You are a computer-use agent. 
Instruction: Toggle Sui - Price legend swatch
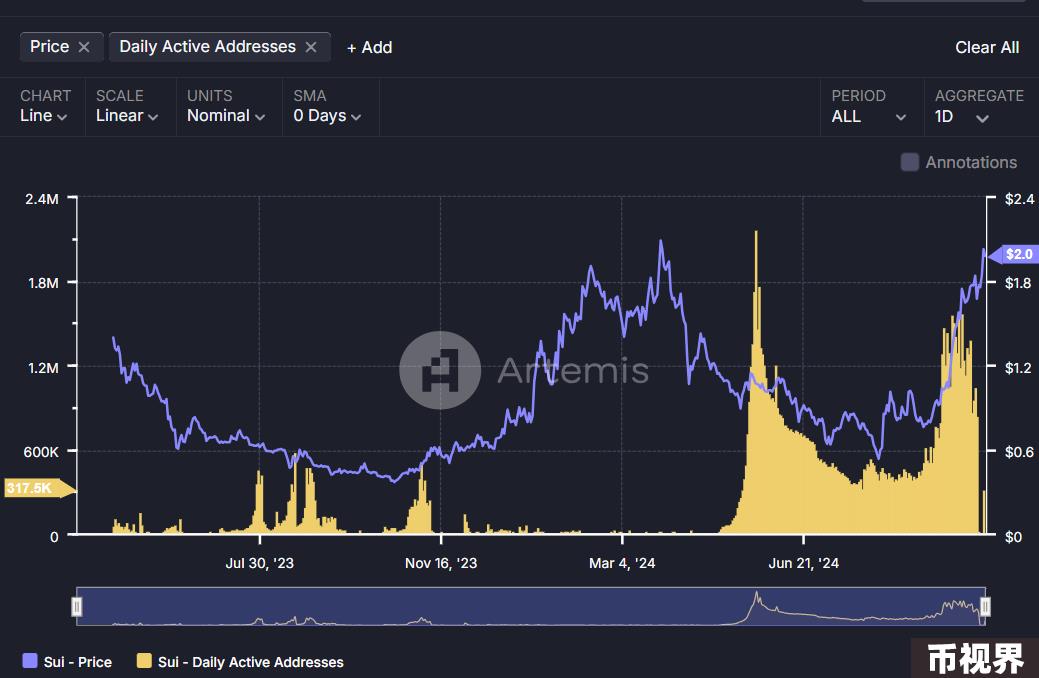click(30, 661)
